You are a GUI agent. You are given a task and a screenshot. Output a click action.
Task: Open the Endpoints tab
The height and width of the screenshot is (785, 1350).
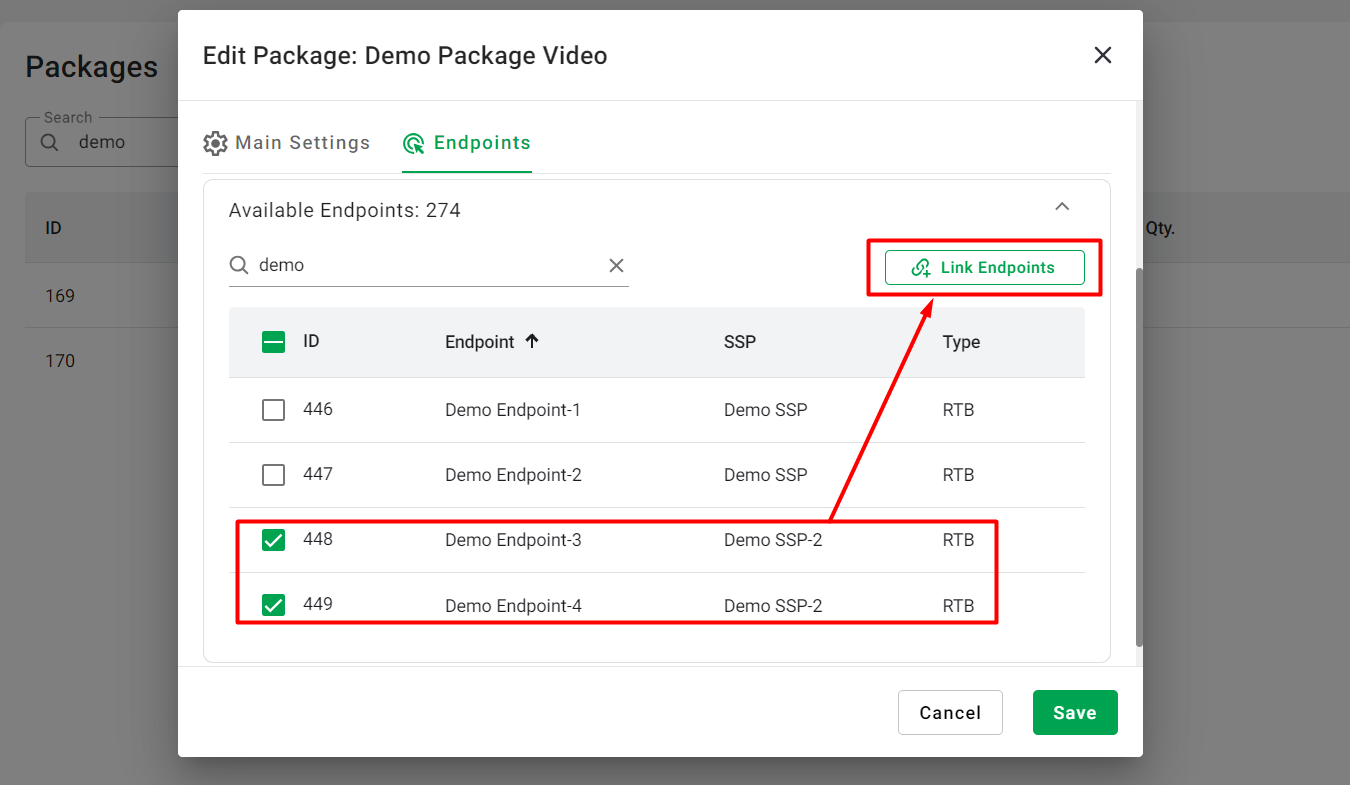(481, 143)
